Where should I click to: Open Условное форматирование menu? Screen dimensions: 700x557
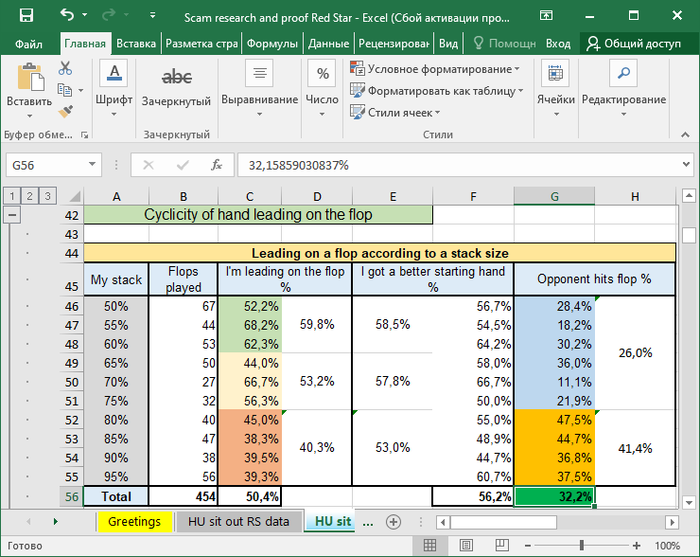435,69
